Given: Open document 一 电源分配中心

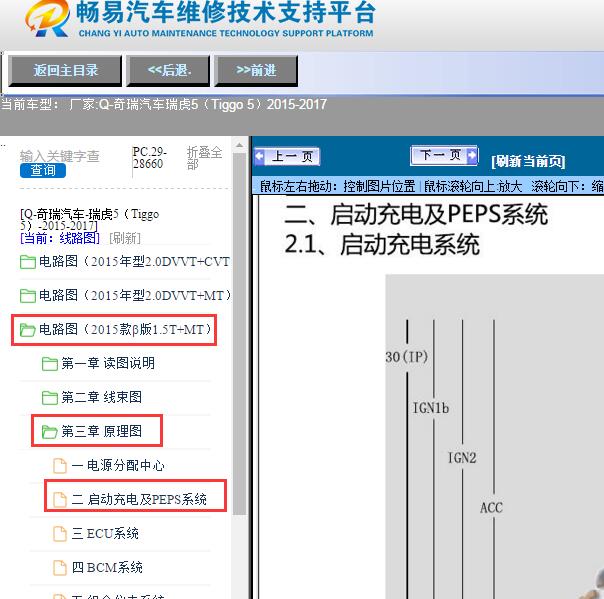Looking at the screenshot, I should pos(109,465).
